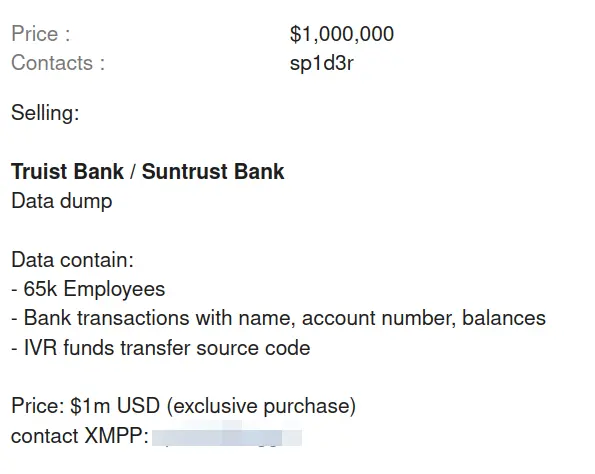
Task: Click the Selling: text line
Action: (45, 113)
